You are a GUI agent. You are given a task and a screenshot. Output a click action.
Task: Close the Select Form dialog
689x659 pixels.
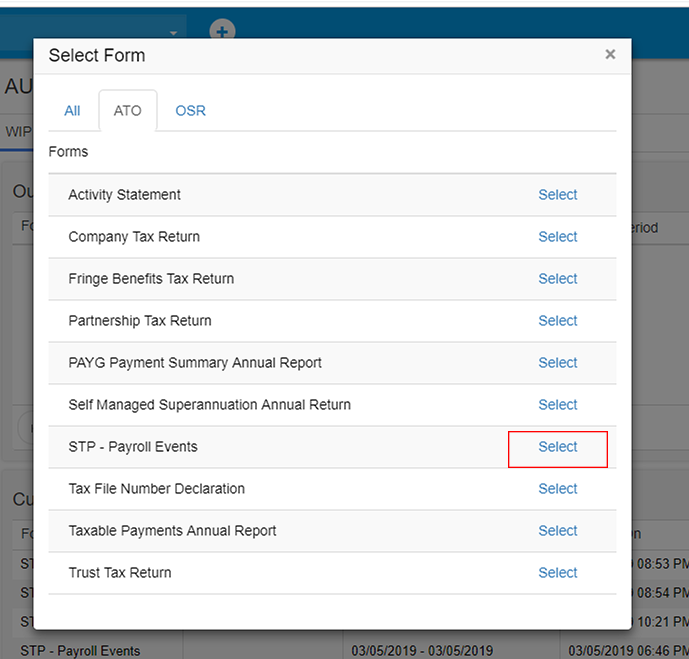pos(610,55)
